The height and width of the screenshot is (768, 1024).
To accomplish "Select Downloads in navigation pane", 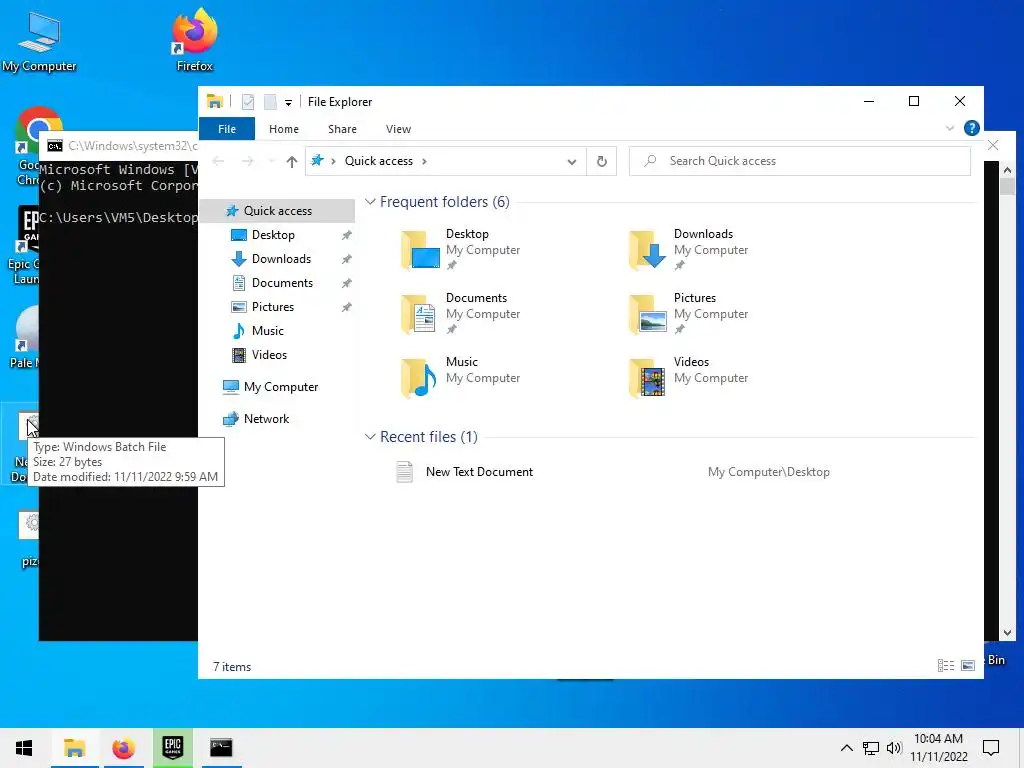I will [277, 259].
